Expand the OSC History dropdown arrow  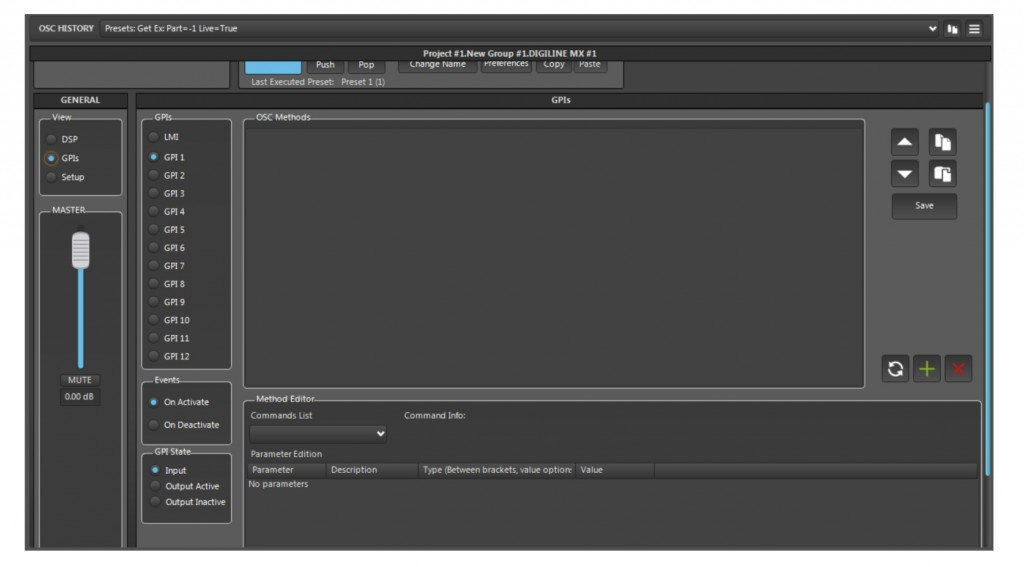coord(933,29)
